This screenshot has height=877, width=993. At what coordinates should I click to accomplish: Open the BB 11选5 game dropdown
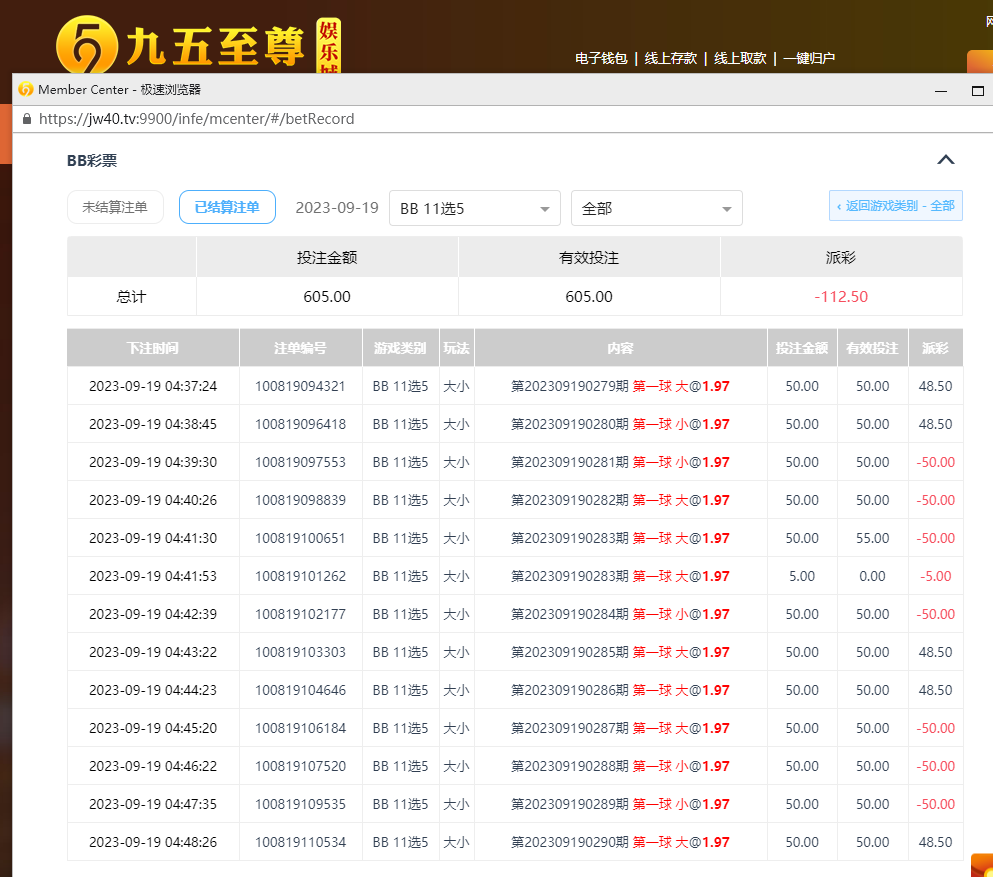pyautogui.click(x=474, y=208)
